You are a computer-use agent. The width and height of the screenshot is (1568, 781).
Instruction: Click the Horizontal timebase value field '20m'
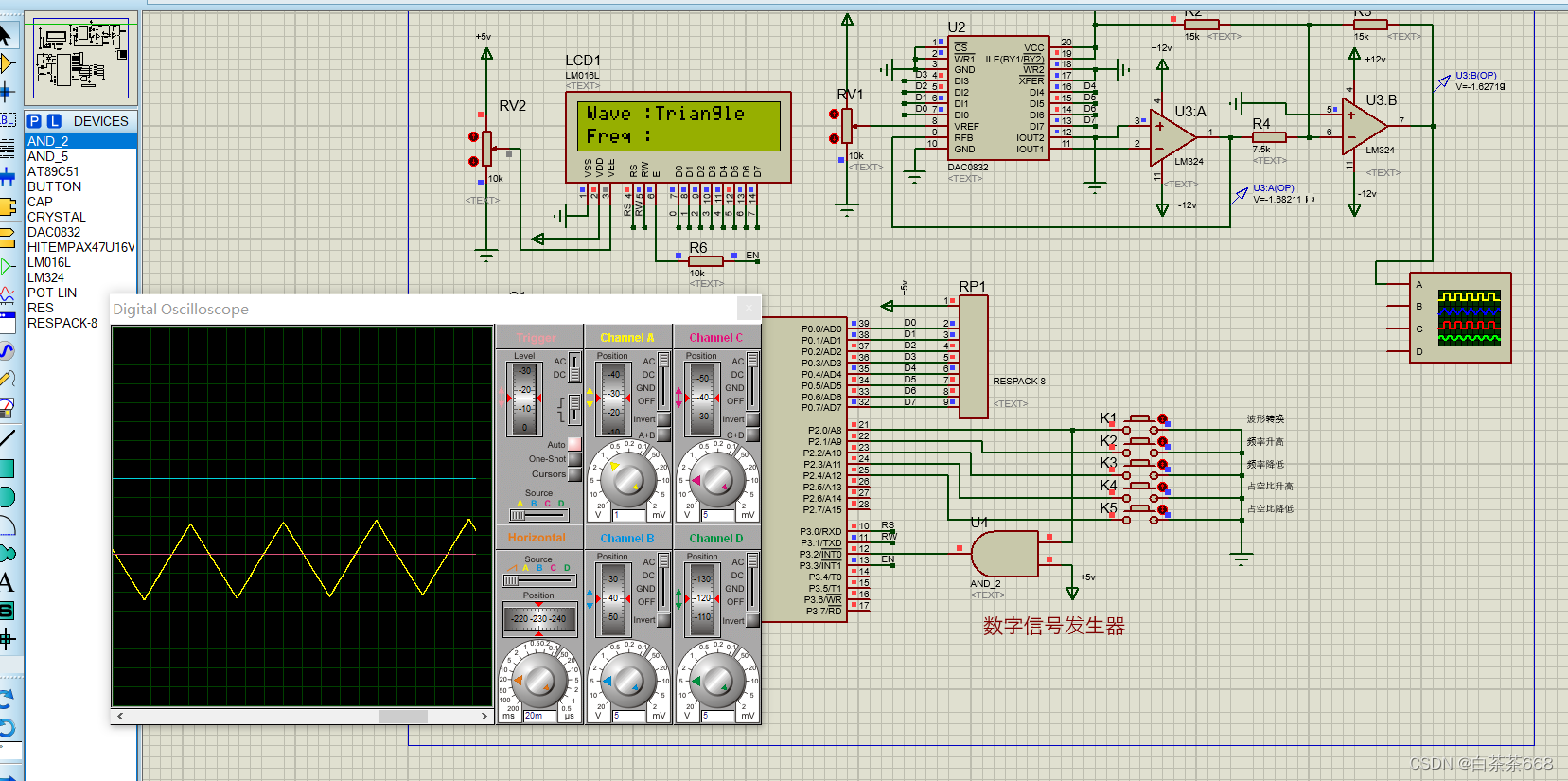pyautogui.click(x=539, y=716)
